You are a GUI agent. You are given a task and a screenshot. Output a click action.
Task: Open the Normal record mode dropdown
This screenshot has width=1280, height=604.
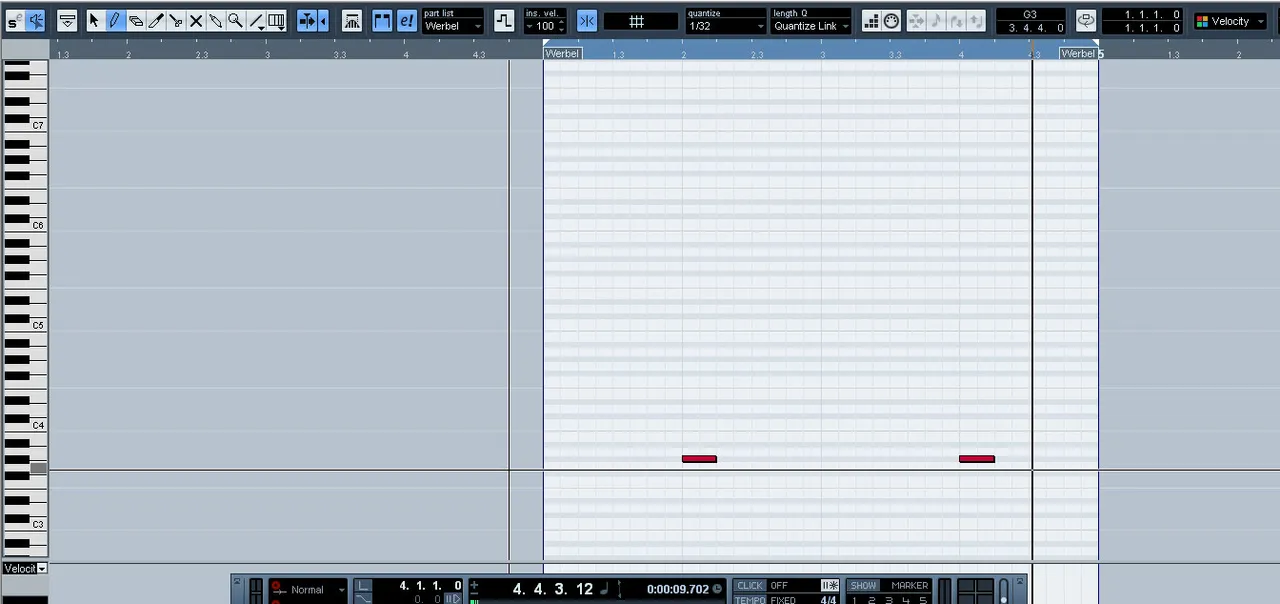(x=316, y=590)
